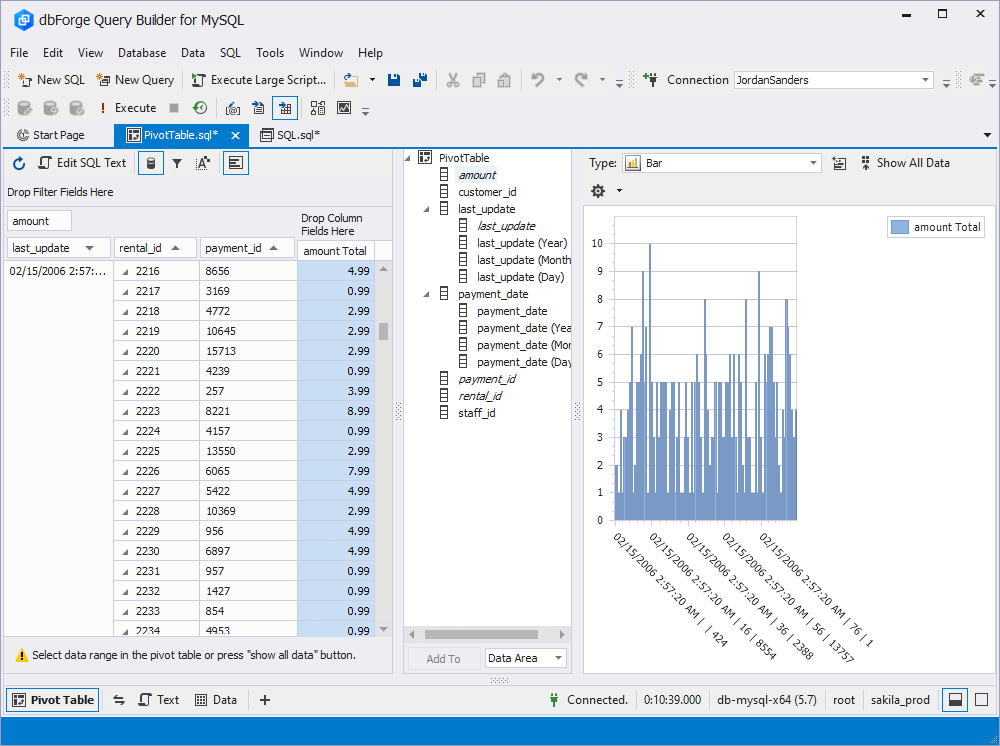Collapse rental_id 2216 row expander
The image size is (1000, 746).
click(x=125, y=272)
